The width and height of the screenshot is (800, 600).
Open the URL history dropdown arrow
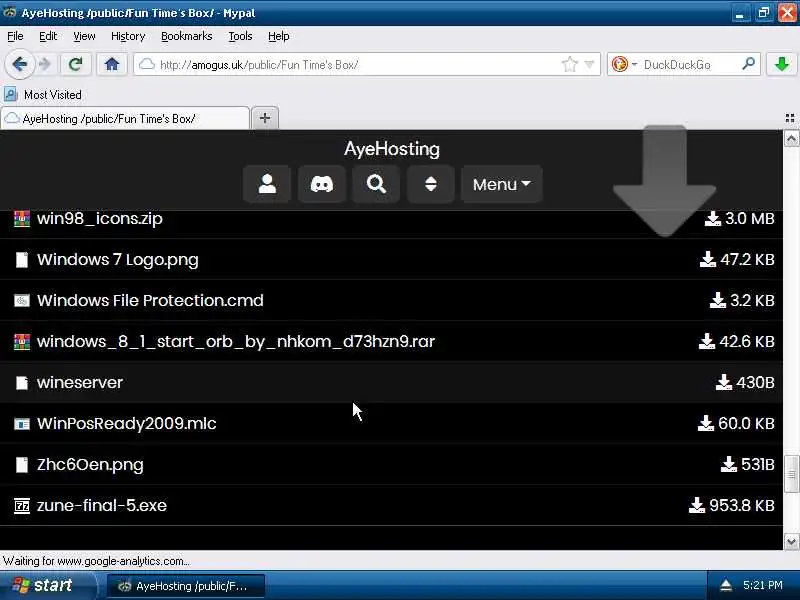(x=589, y=64)
